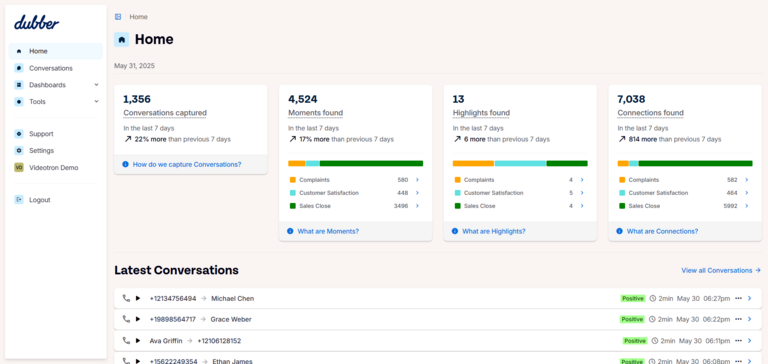
Task: Click Positive tag on Michael Chen row
Action: 633,298
